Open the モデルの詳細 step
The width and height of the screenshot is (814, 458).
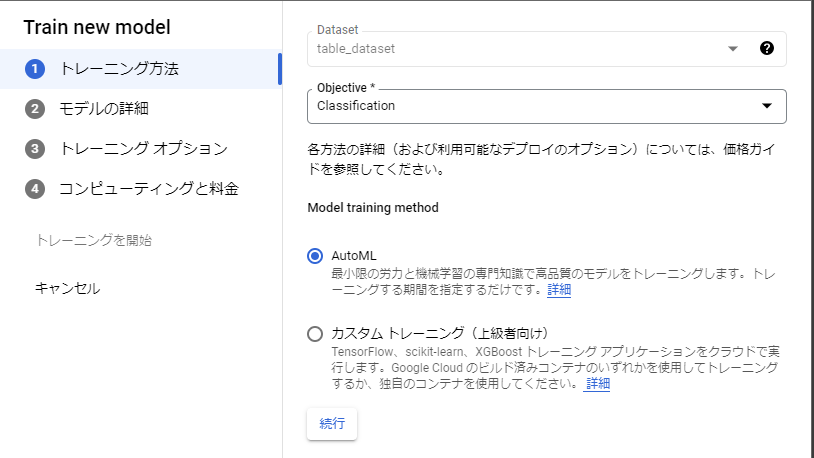click(x=104, y=109)
